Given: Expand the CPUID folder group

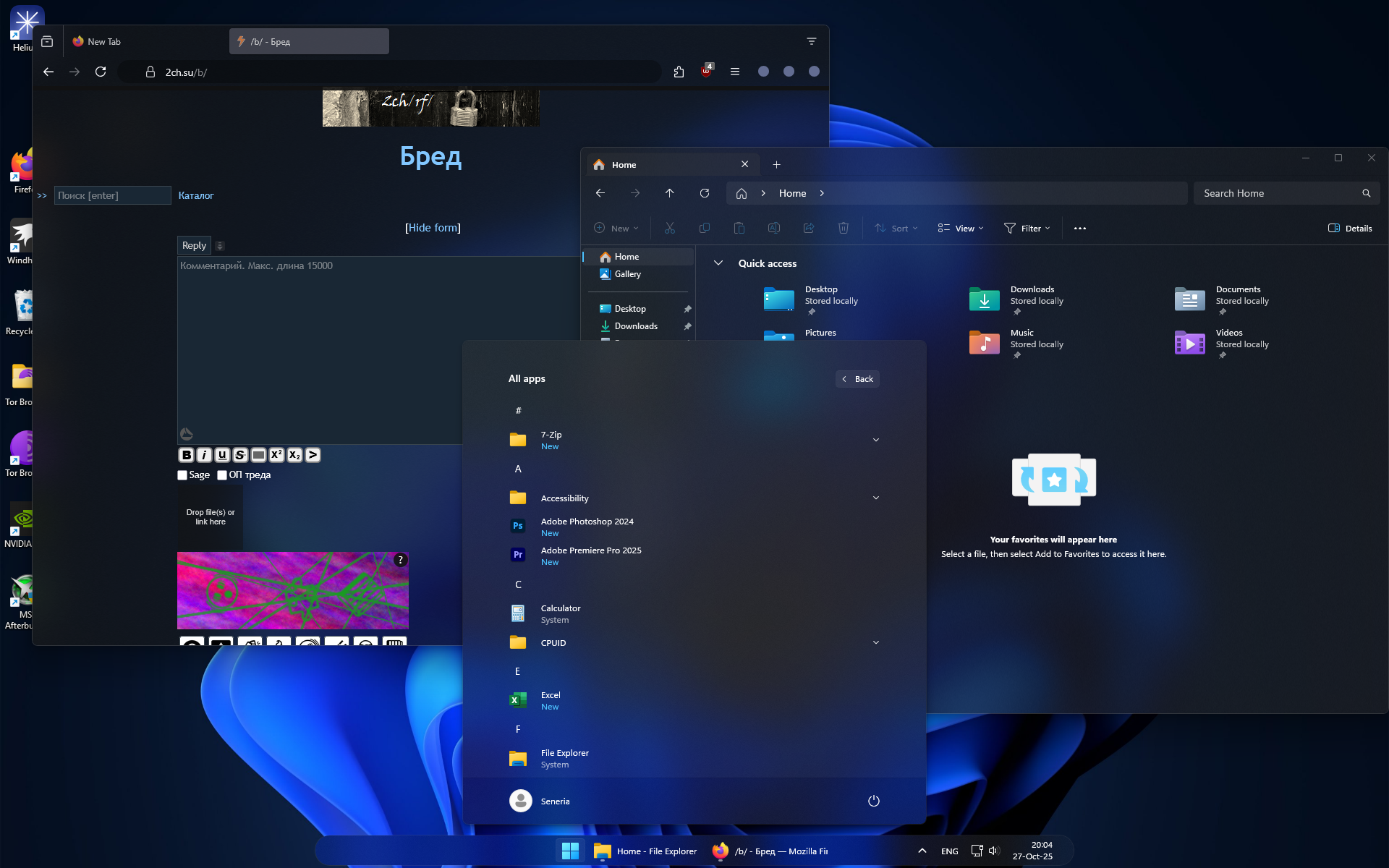Looking at the screenshot, I should (x=875, y=642).
